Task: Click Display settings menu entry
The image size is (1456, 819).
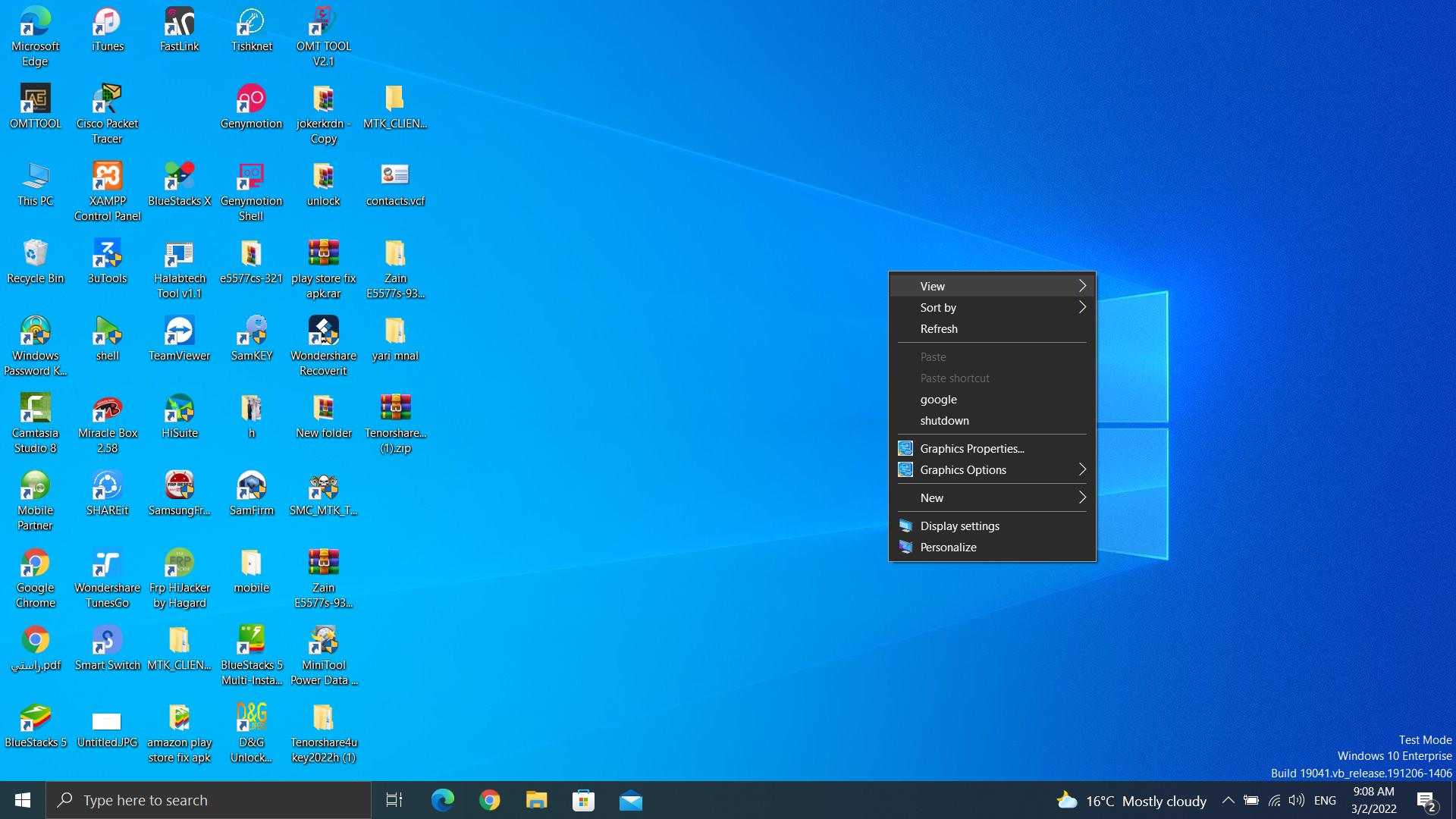Action: tap(959, 526)
